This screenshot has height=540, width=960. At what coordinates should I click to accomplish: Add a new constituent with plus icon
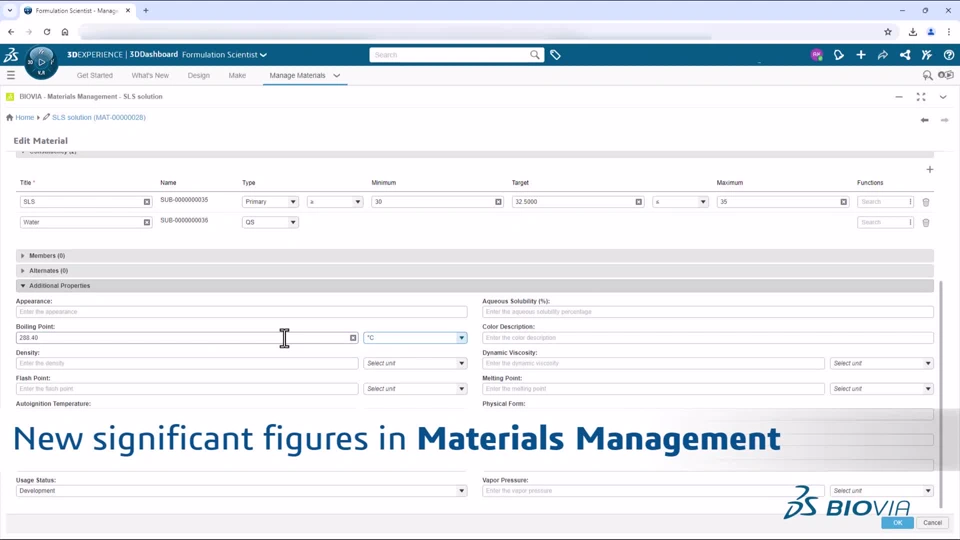pyautogui.click(x=929, y=170)
